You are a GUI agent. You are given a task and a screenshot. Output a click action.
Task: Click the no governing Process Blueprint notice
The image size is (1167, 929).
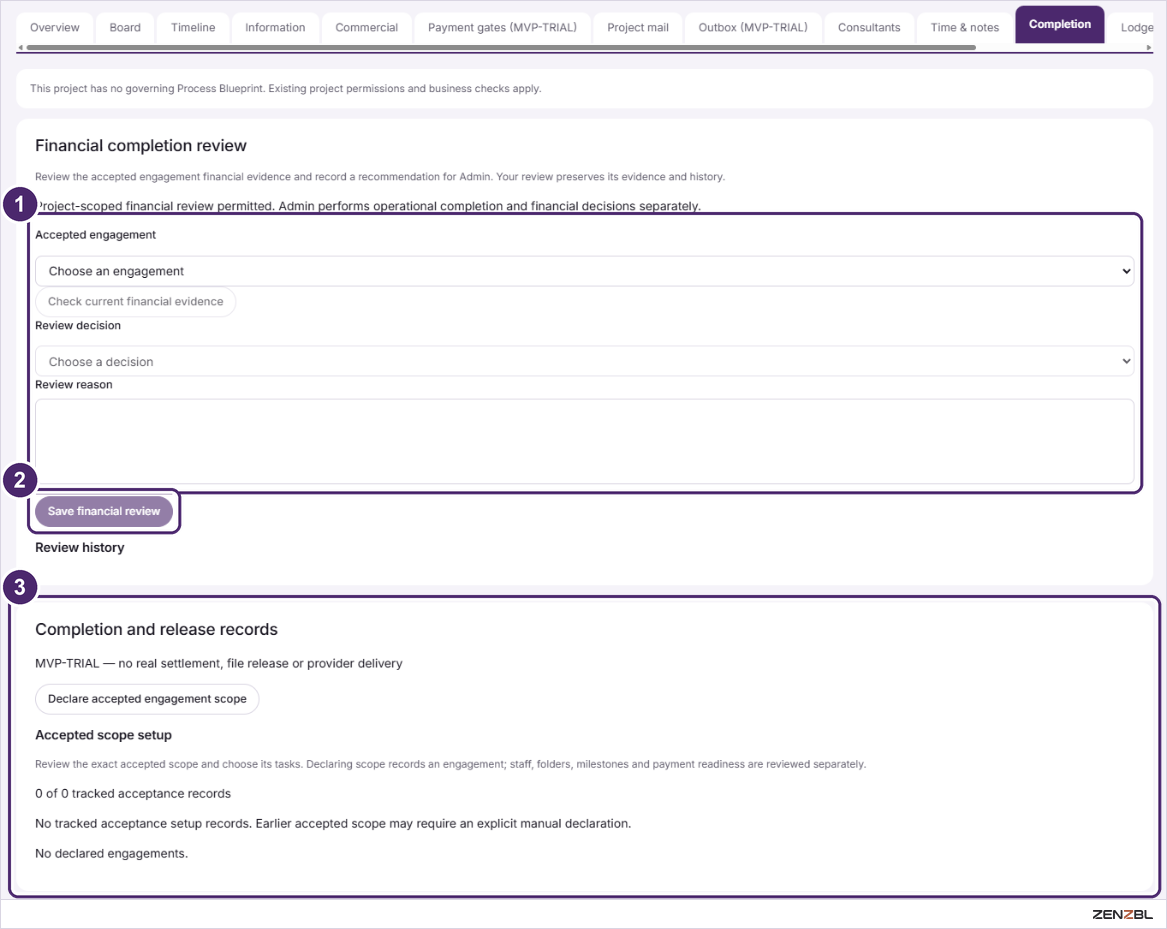pos(286,89)
